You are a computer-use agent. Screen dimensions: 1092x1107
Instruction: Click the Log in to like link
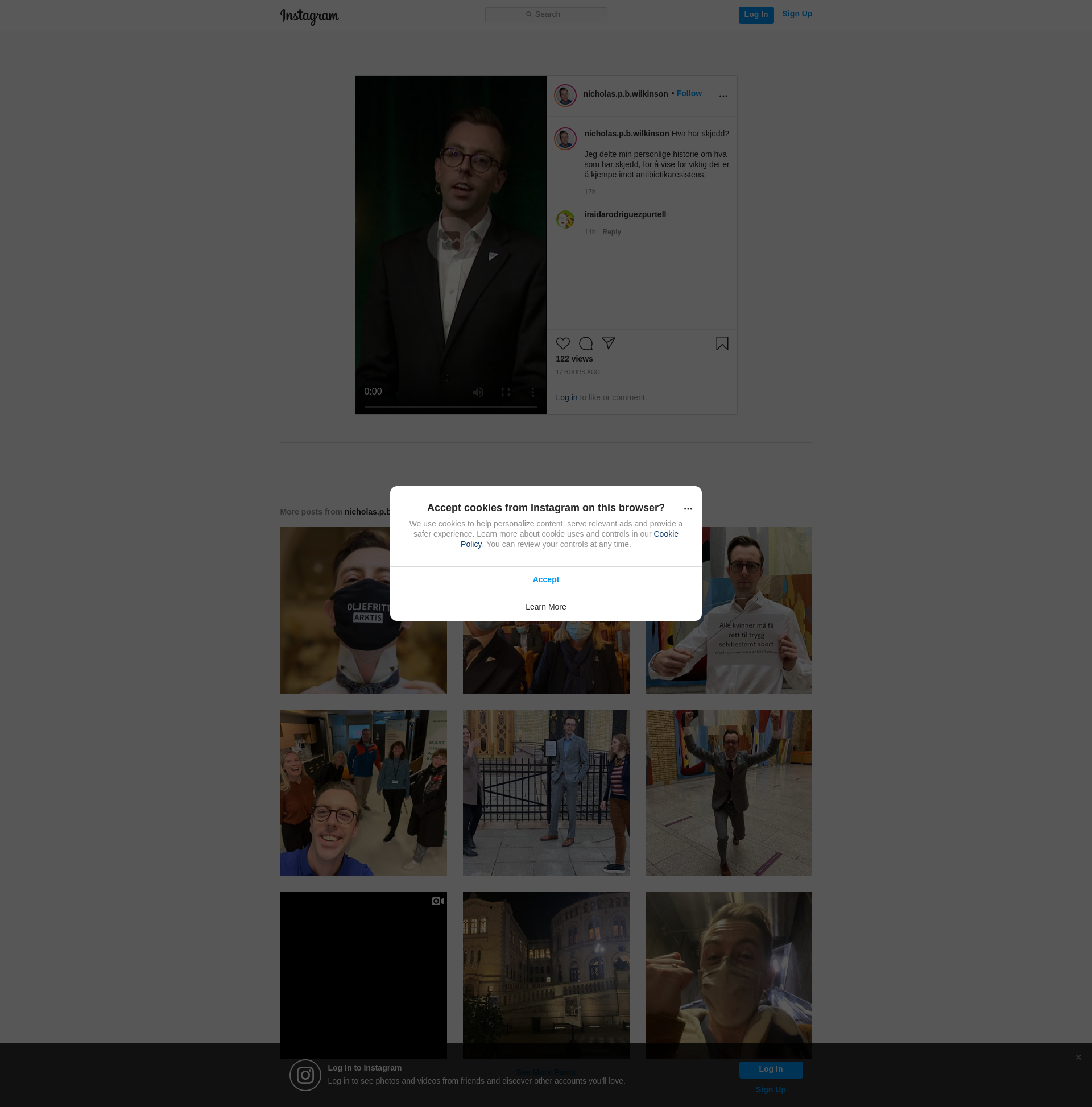566,397
